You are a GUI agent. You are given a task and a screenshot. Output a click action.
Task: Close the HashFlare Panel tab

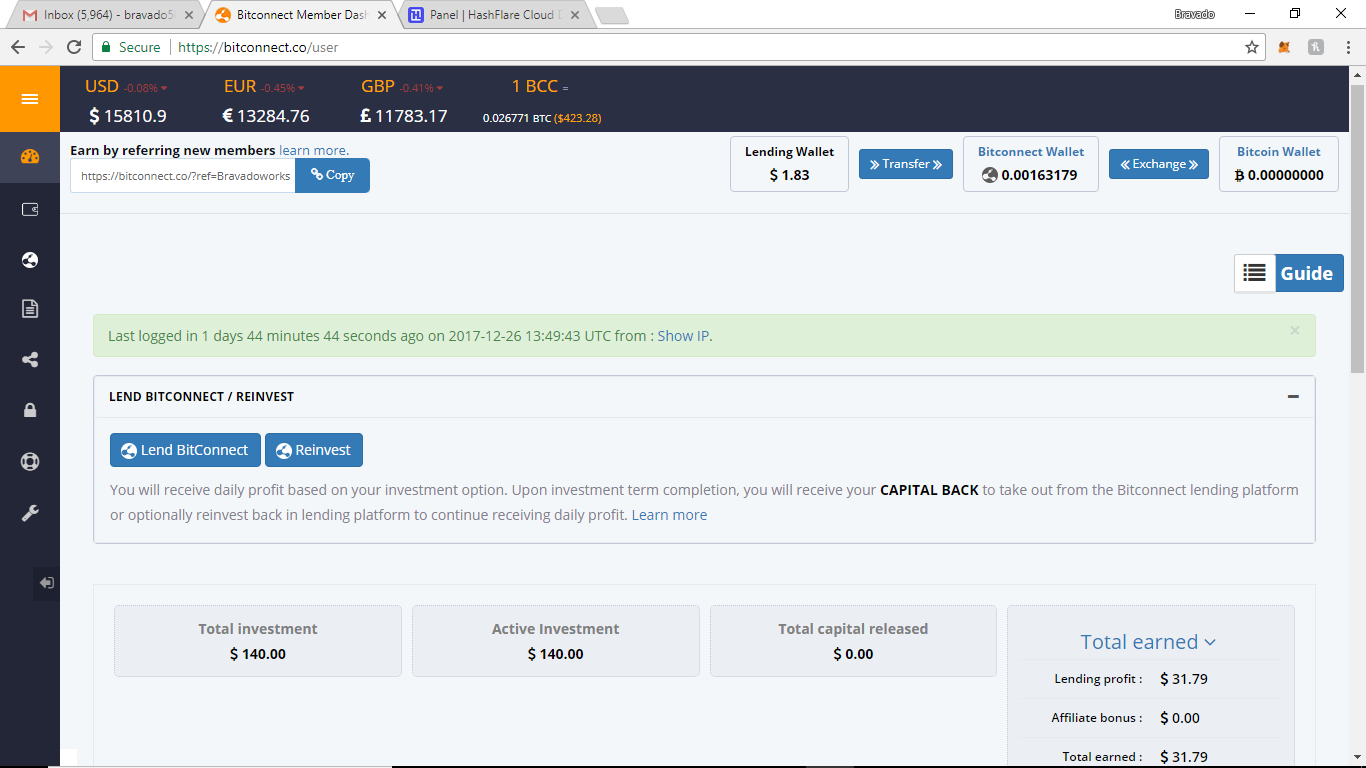point(574,15)
